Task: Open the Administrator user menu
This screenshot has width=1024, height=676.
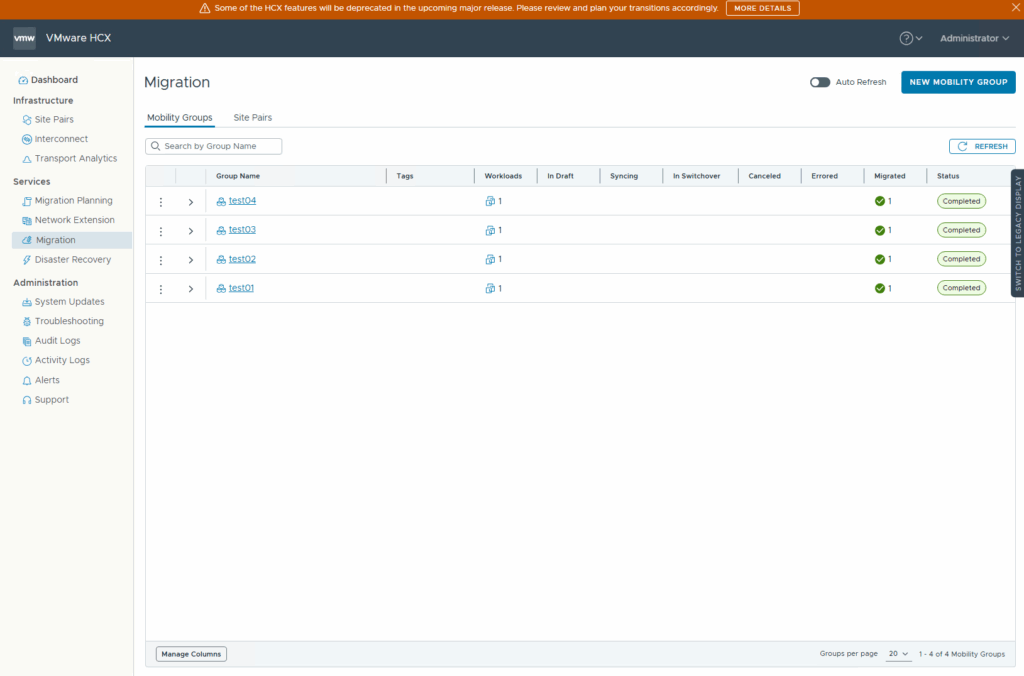Action: point(974,38)
